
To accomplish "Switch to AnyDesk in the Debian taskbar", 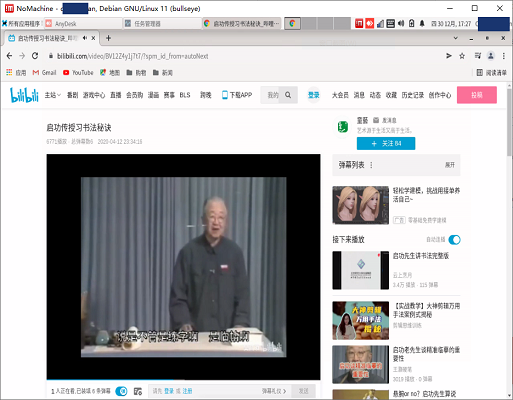I will tap(83, 24).
